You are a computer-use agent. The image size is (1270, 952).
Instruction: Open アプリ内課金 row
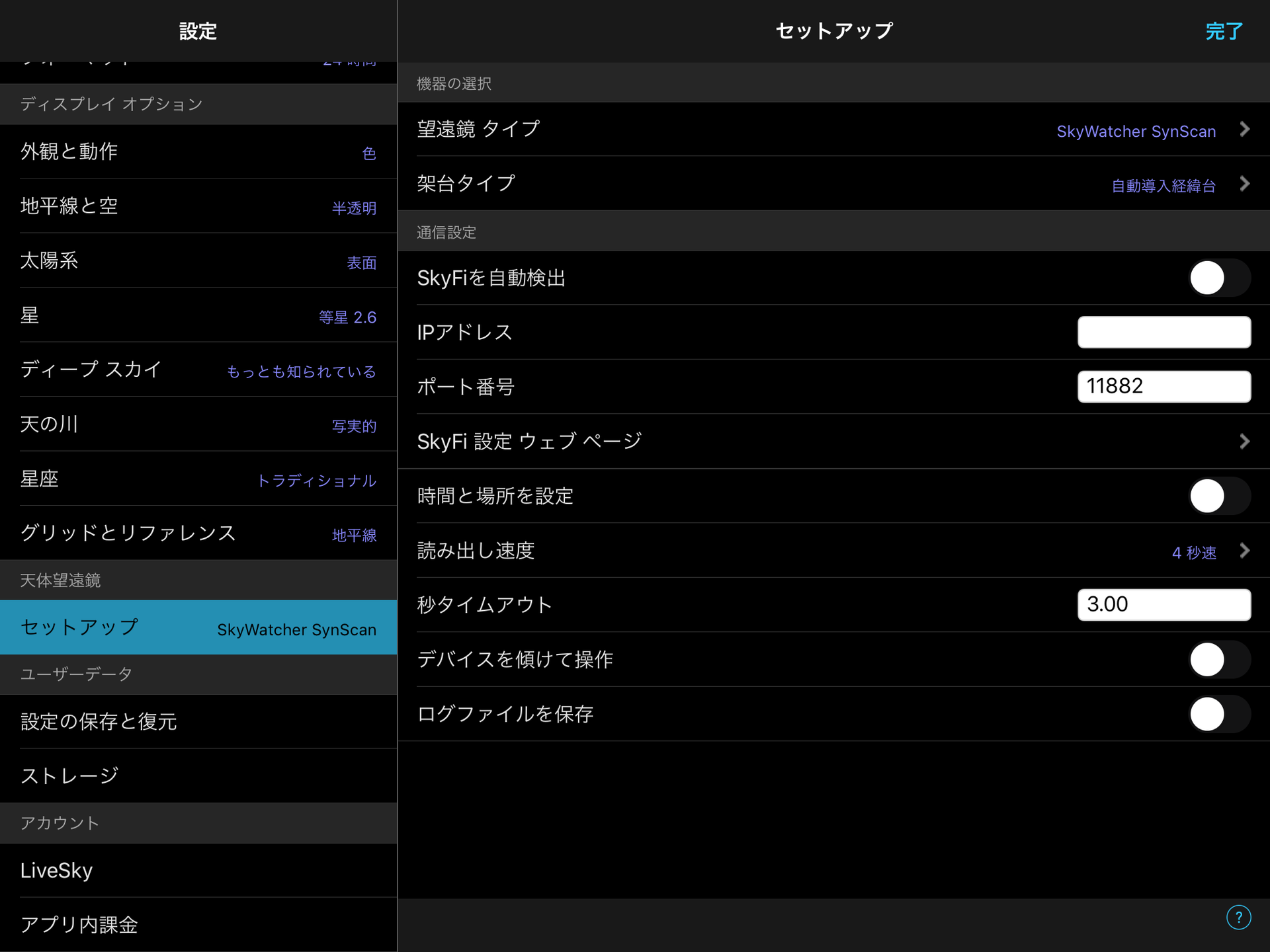[198, 925]
